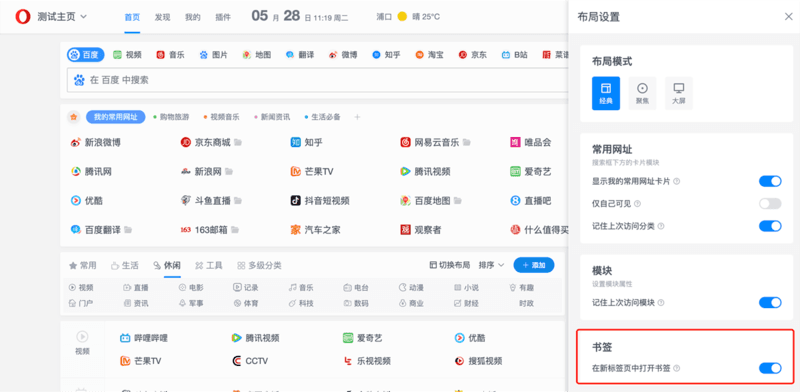The height and width of the screenshot is (392, 800).
Task: Select 图片 search category
Action: tap(213, 55)
